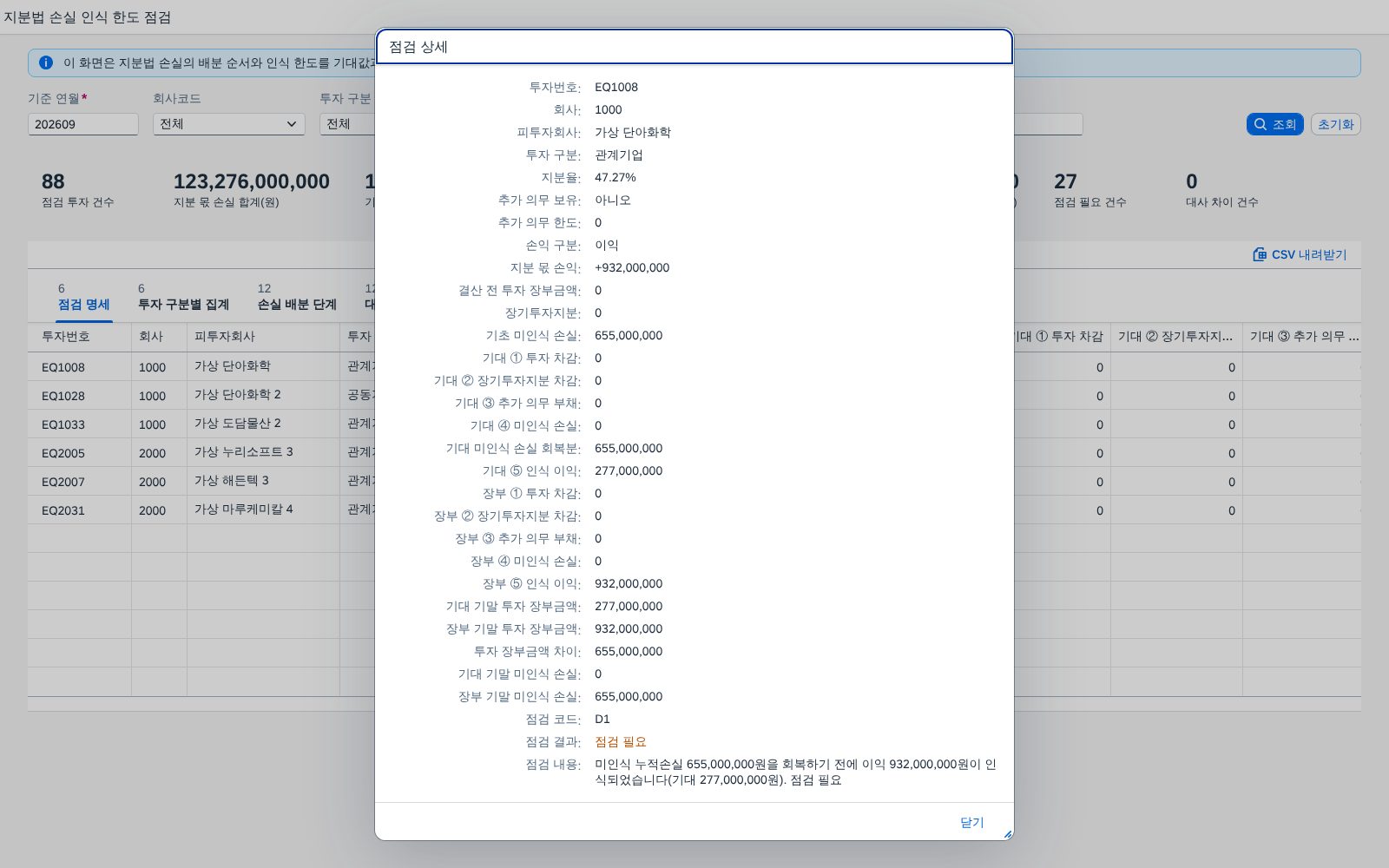Click 가상 도담물산 2 cell
Viewport: 1389px width, 868px height.
click(263, 424)
